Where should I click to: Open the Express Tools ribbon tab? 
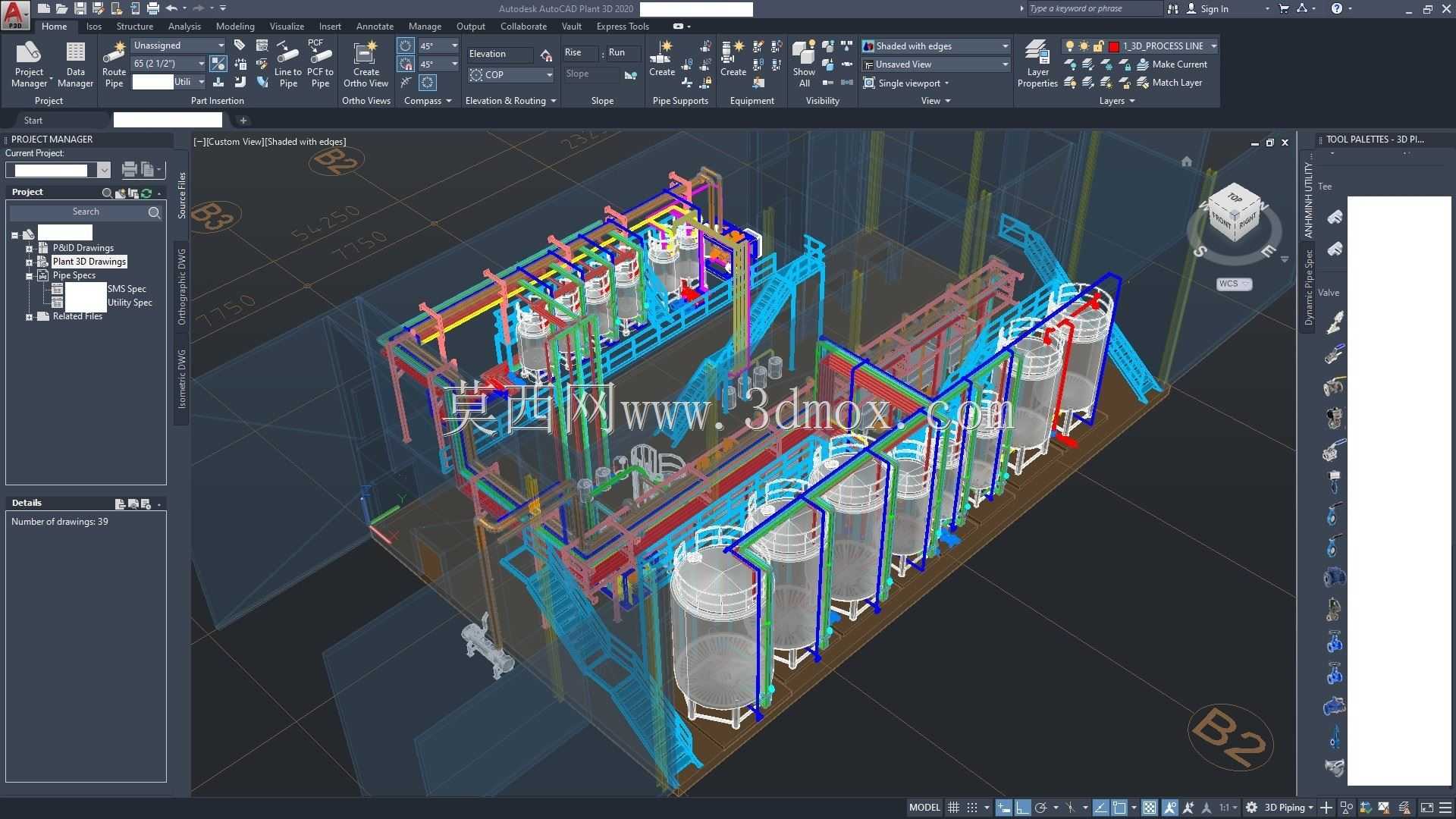click(x=623, y=27)
